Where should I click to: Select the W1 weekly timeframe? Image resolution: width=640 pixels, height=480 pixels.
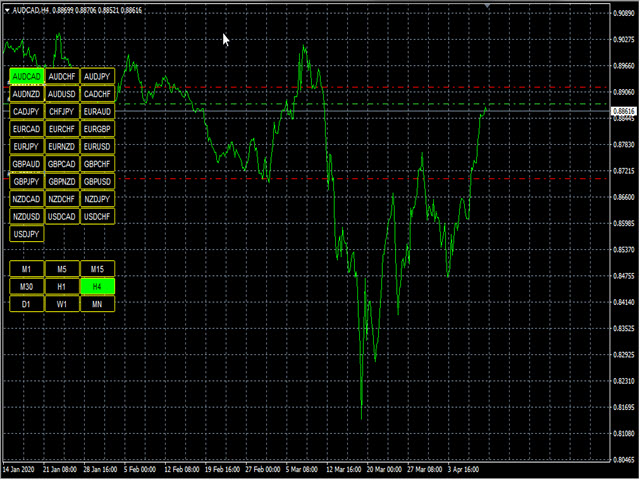coord(62,304)
